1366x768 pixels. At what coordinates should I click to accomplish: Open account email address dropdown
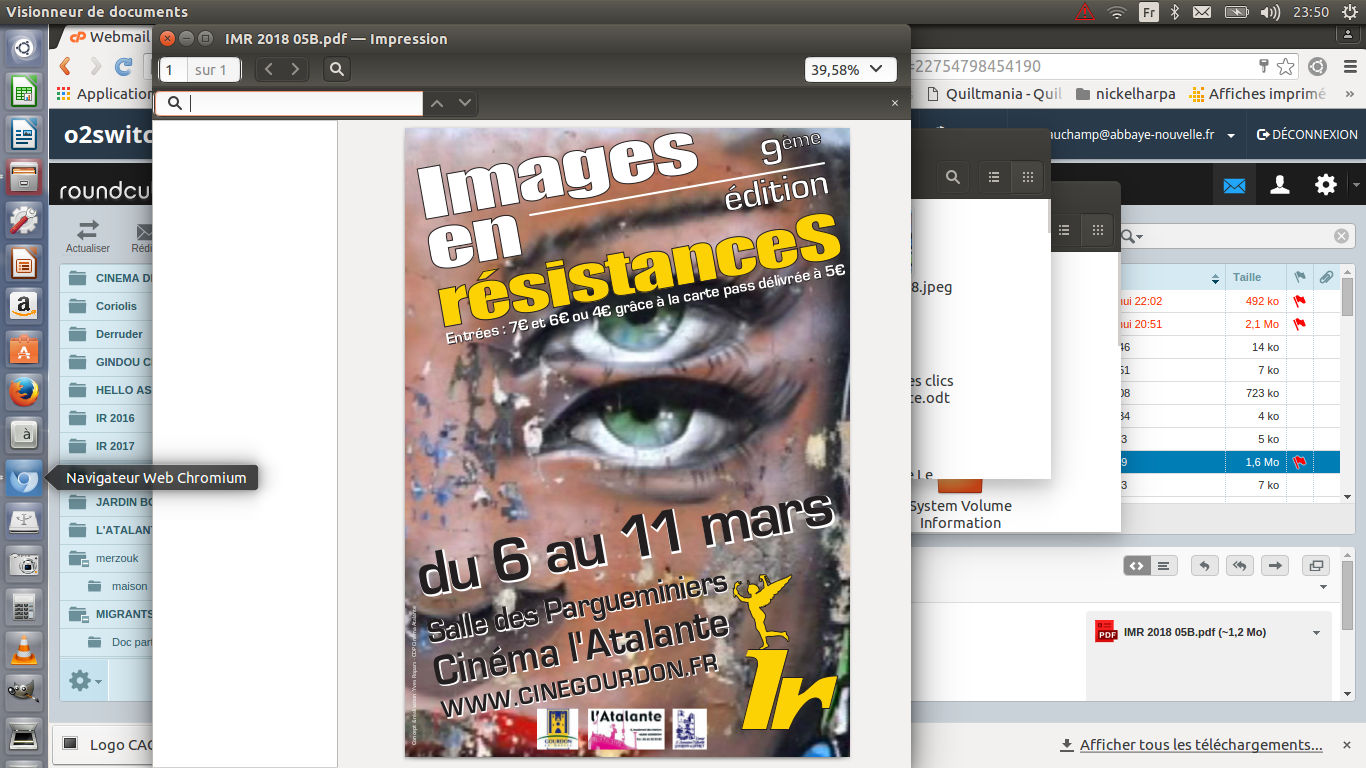(x=1231, y=135)
